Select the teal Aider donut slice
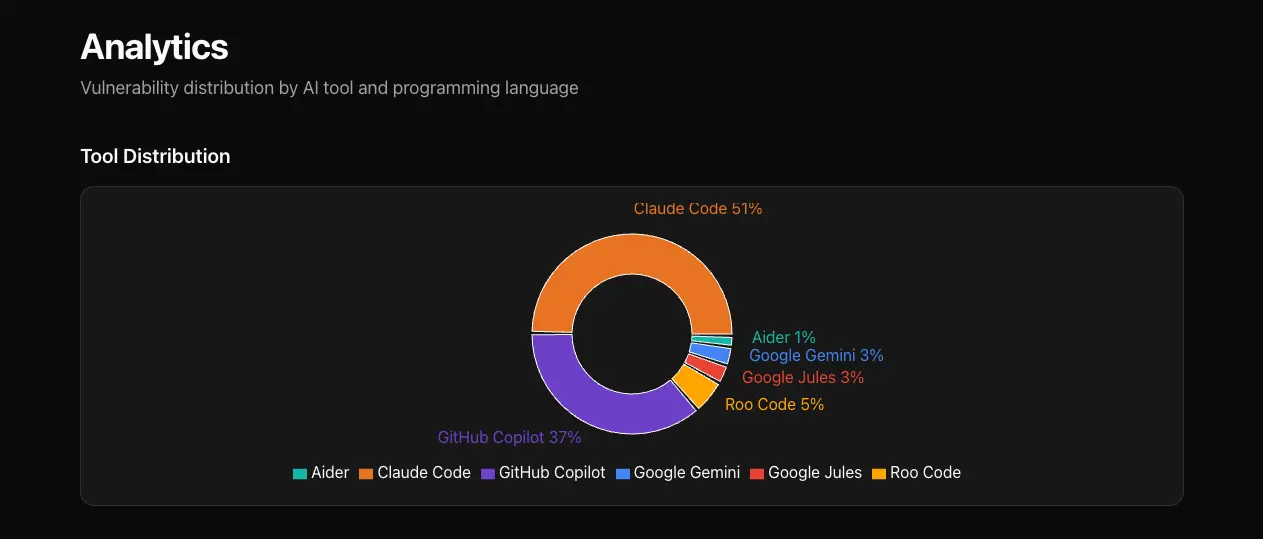The height and width of the screenshot is (539, 1263). pyautogui.click(x=712, y=341)
